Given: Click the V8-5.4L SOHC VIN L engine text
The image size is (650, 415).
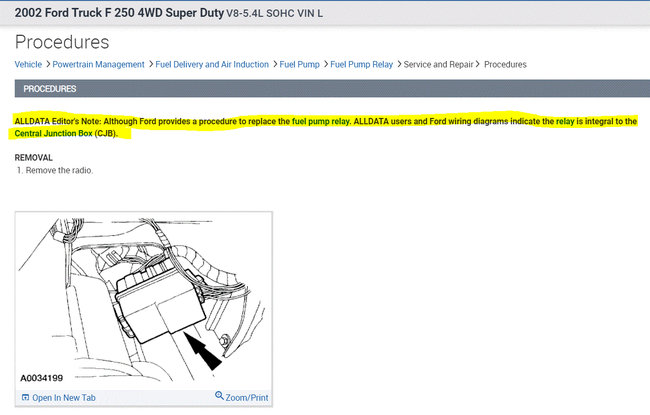Looking at the screenshot, I should pos(274,13).
